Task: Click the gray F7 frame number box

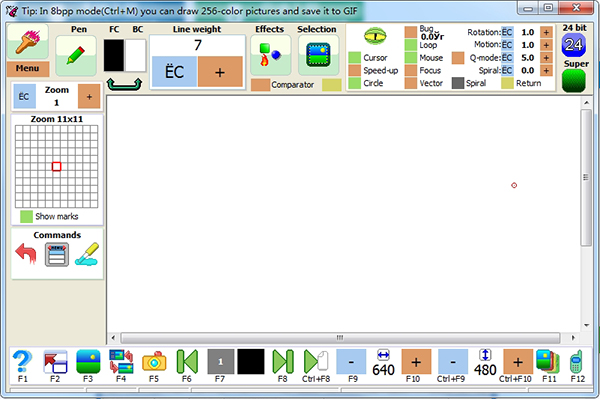Action: pos(221,362)
